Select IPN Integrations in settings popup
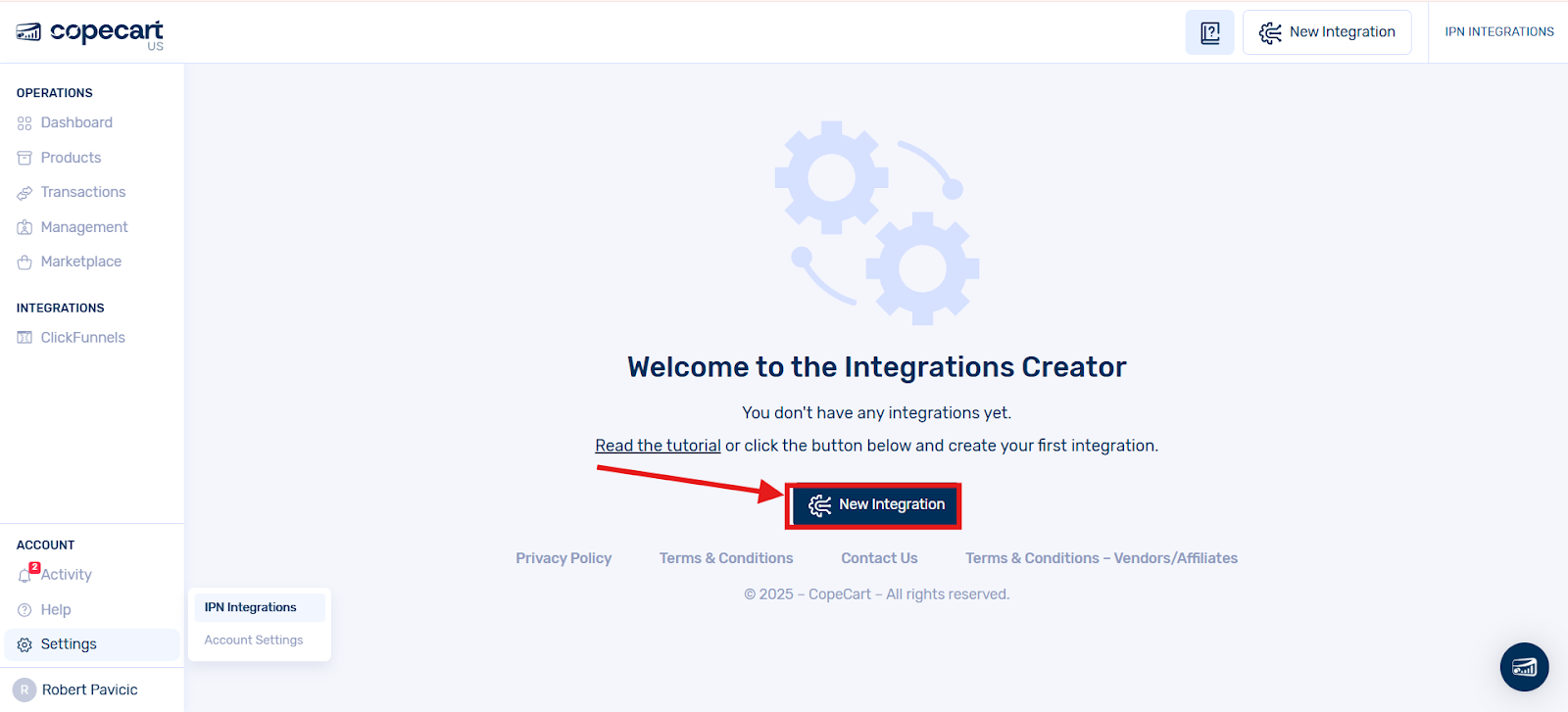This screenshot has height=712, width=1568. coord(259,607)
